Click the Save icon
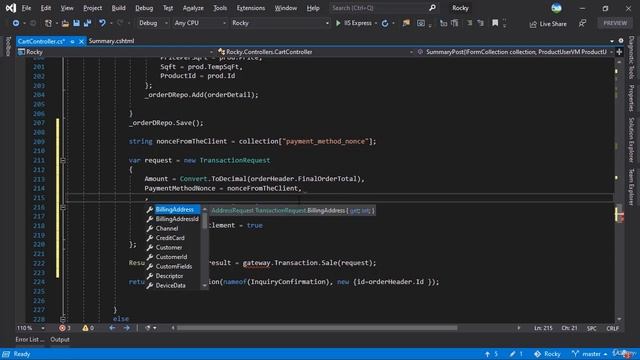 [76, 23]
